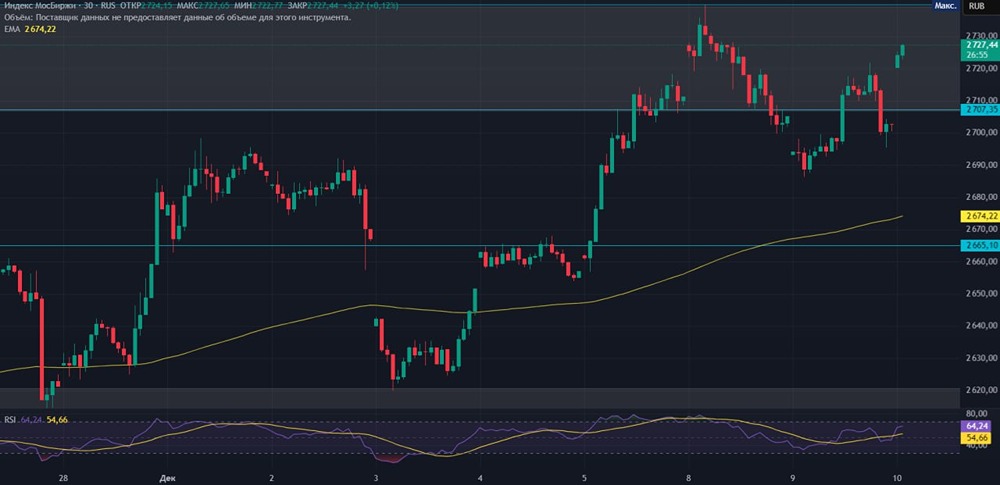
Task: Click date 3 on the time axis
Action: 375,478
